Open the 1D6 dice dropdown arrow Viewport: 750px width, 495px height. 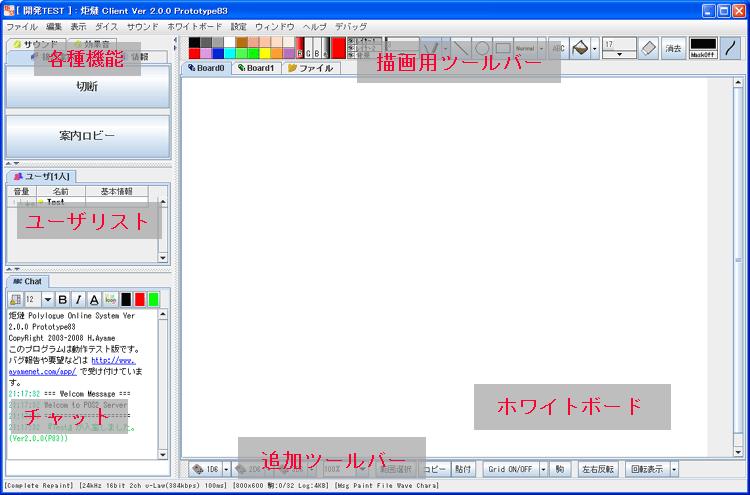tap(227, 469)
